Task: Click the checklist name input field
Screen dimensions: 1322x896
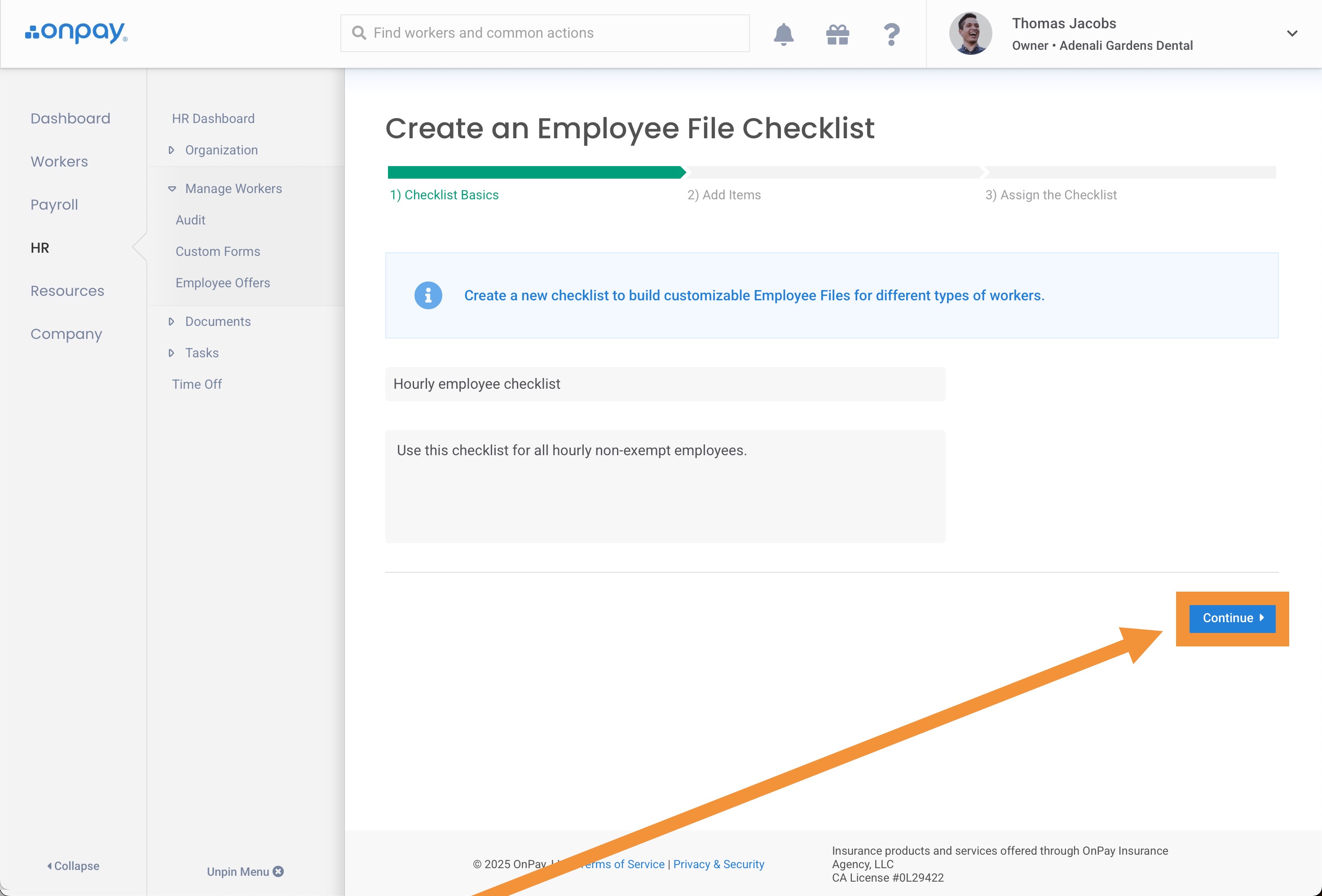Action: (665, 384)
